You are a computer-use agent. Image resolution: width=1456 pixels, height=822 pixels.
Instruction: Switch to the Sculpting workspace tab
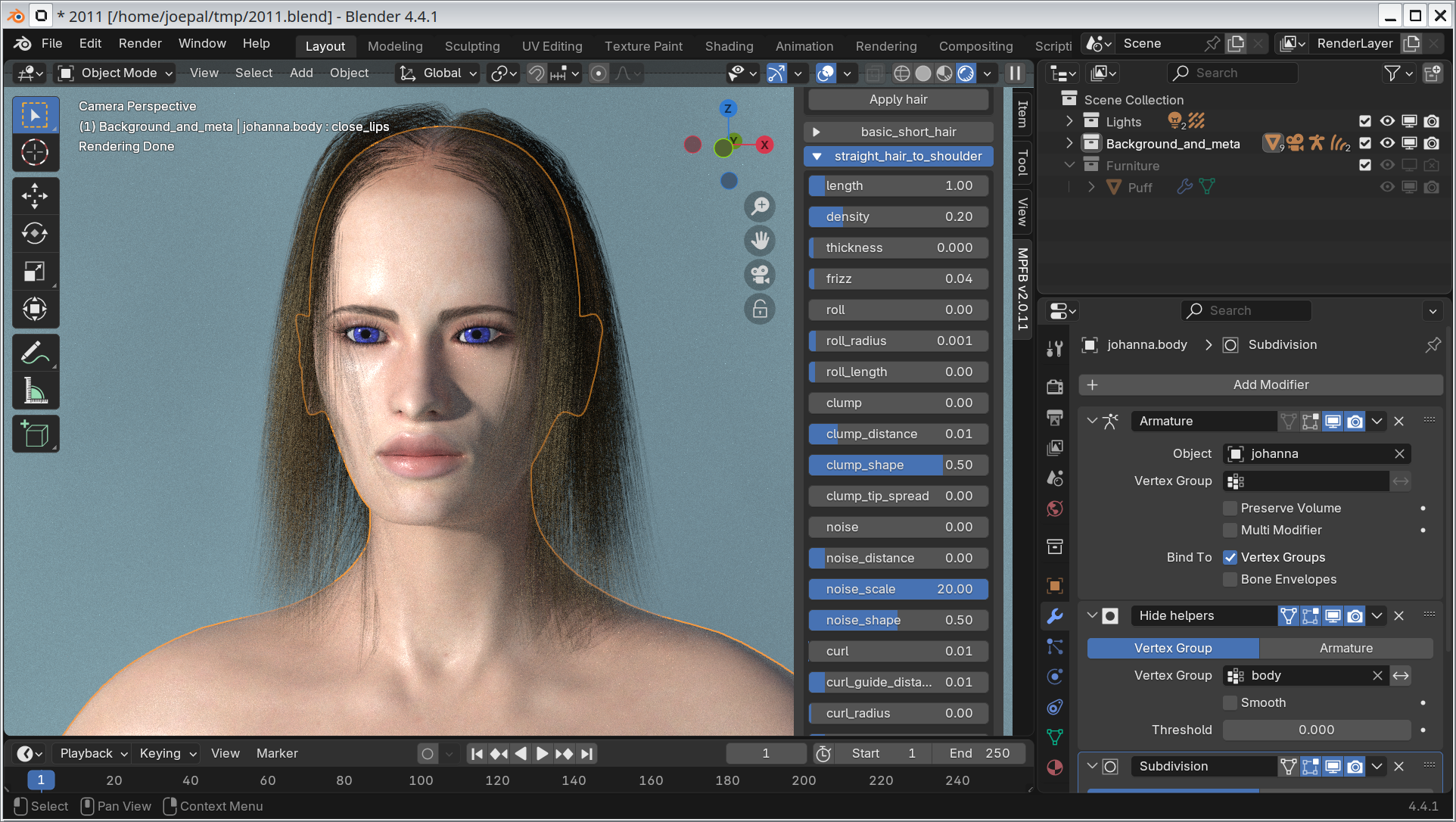pyautogui.click(x=472, y=46)
